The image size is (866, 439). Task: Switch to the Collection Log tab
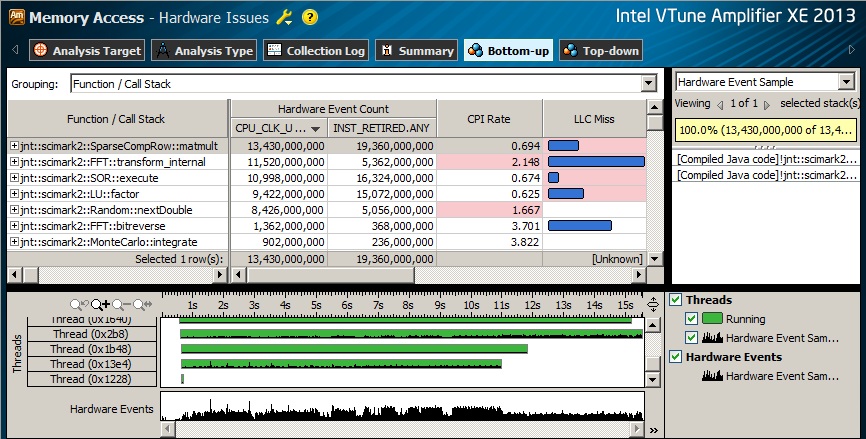click(x=316, y=51)
